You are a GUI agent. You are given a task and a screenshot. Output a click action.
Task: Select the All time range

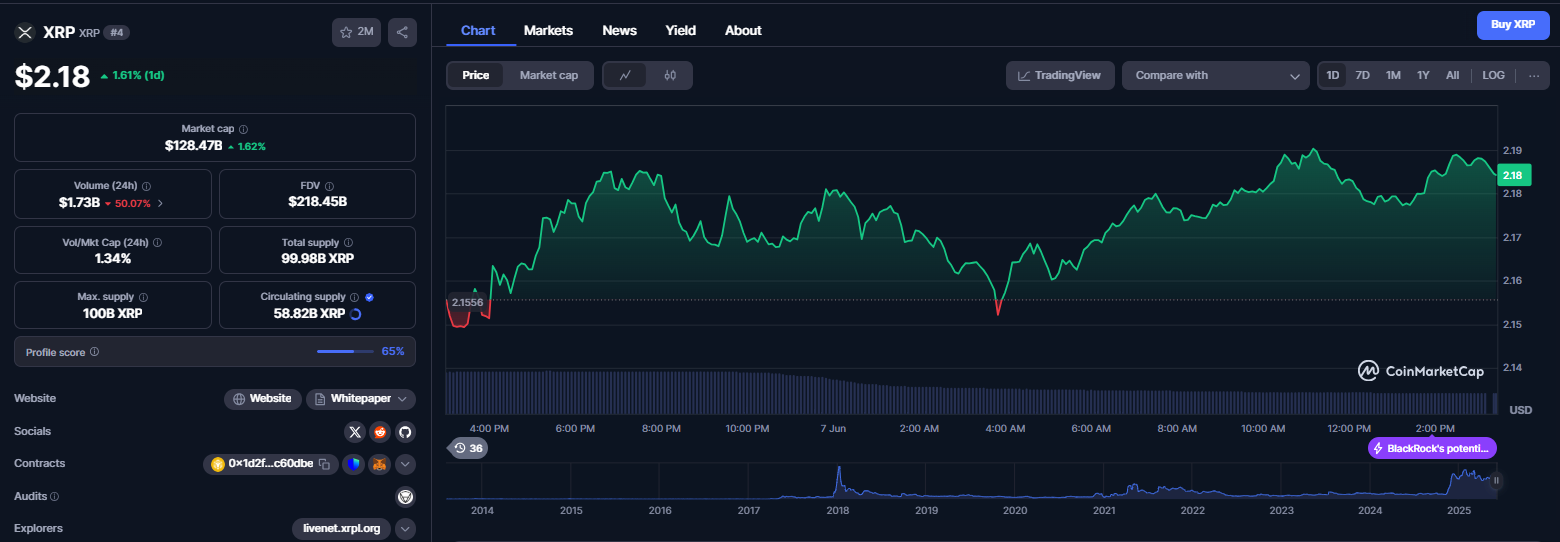click(1452, 75)
